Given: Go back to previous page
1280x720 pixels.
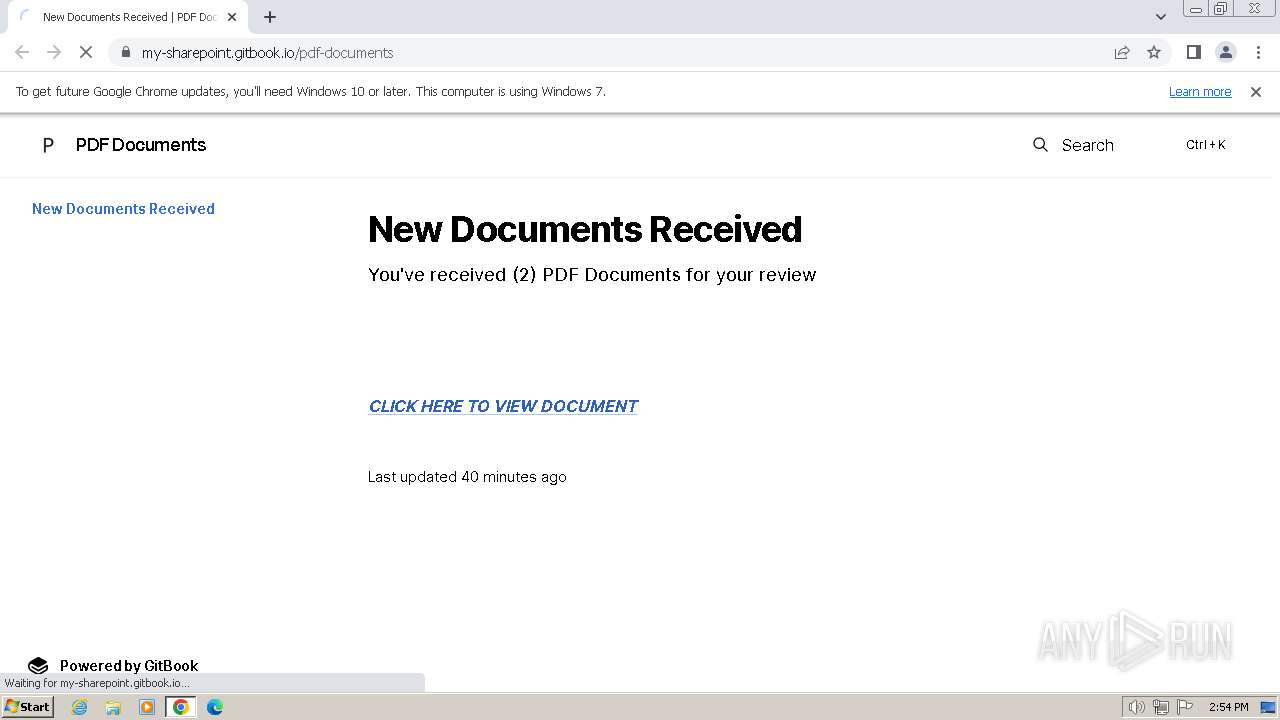Looking at the screenshot, I should [x=22, y=52].
